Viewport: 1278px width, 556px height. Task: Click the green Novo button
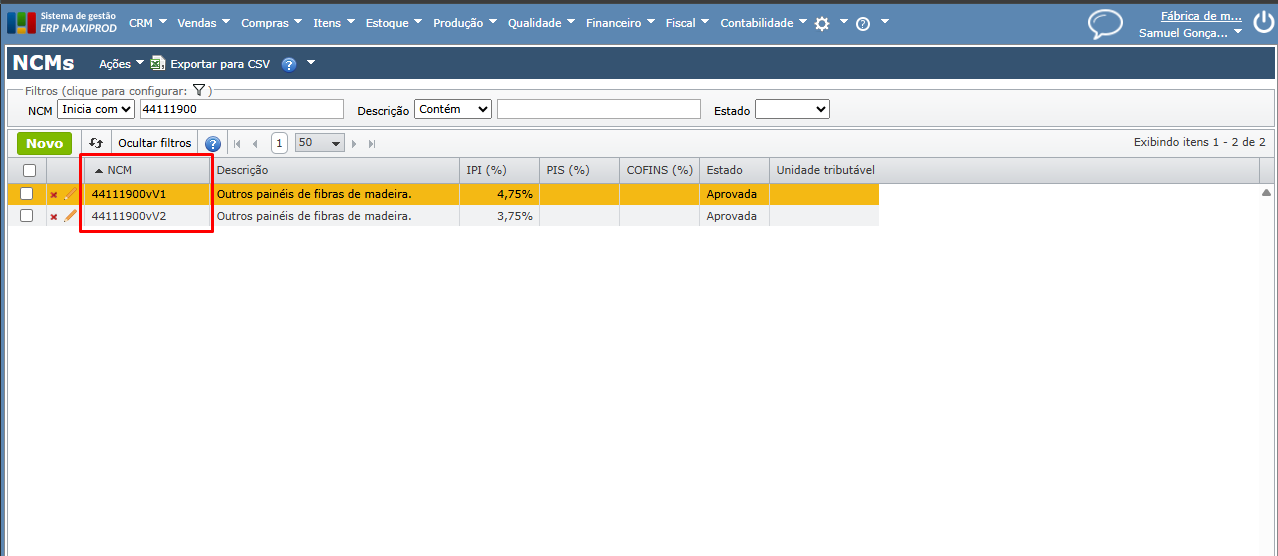(x=44, y=143)
